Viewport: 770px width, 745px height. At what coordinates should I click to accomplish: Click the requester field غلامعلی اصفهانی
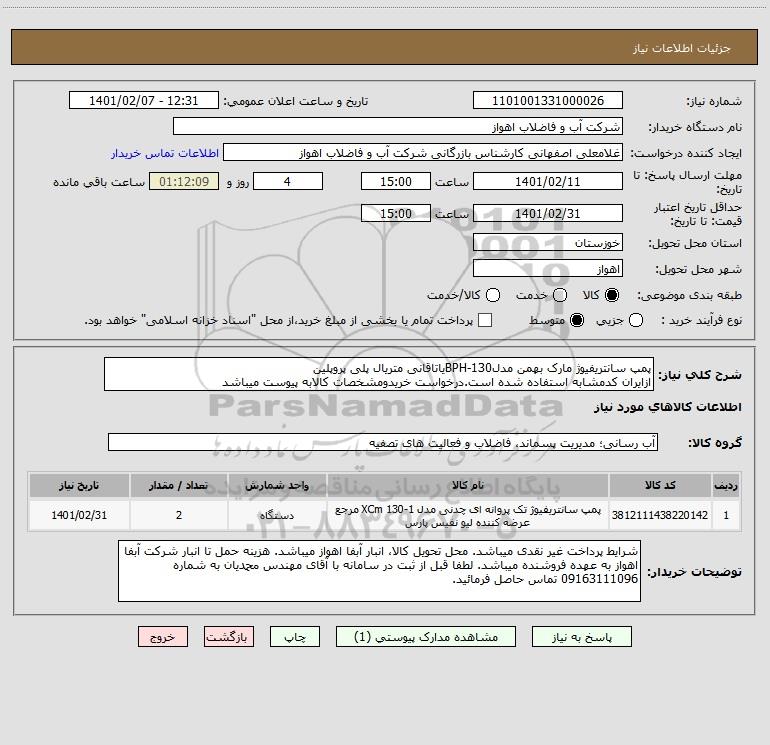coord(423,153)
